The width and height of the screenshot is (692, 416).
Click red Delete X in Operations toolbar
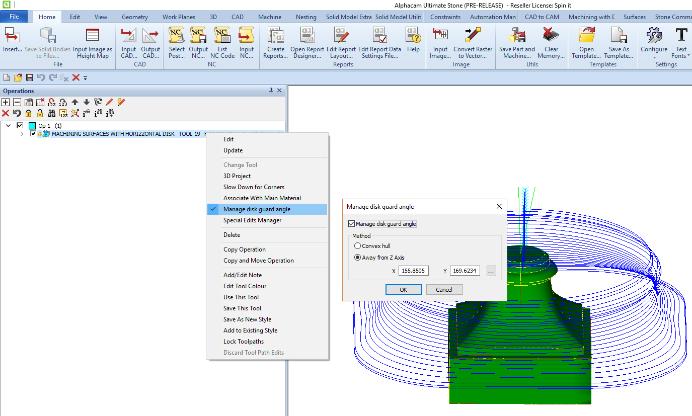tap(6, 113)
